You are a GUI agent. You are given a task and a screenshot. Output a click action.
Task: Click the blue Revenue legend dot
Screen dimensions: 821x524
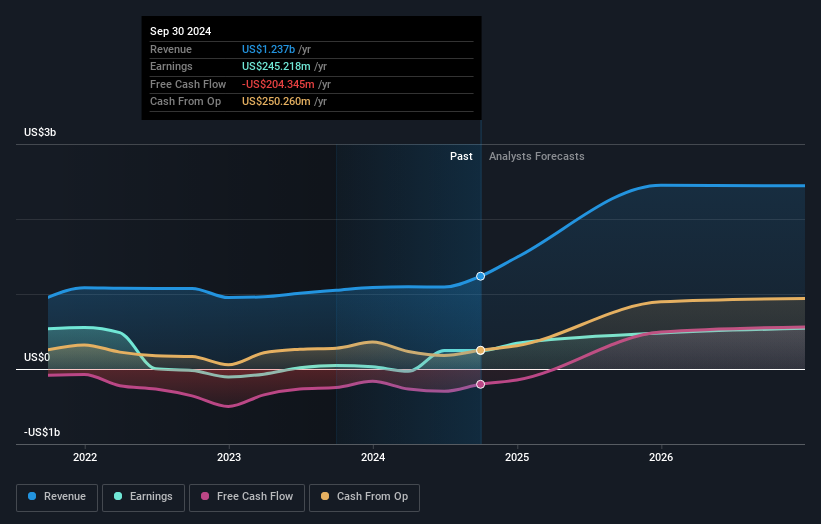point(32,496)
